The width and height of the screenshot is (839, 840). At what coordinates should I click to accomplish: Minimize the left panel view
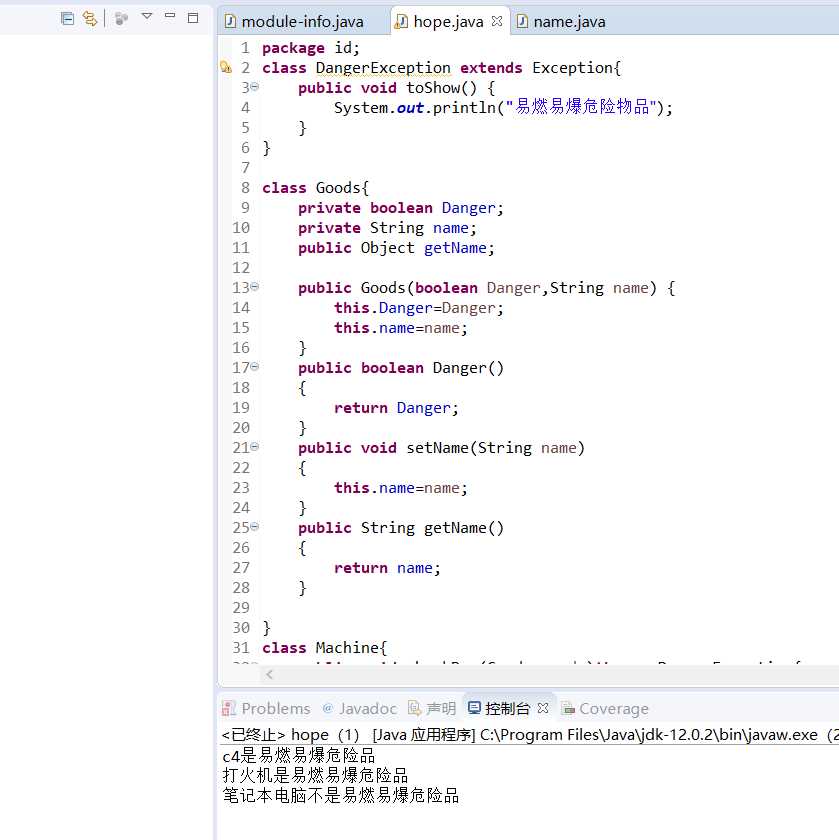pos(170,16)
